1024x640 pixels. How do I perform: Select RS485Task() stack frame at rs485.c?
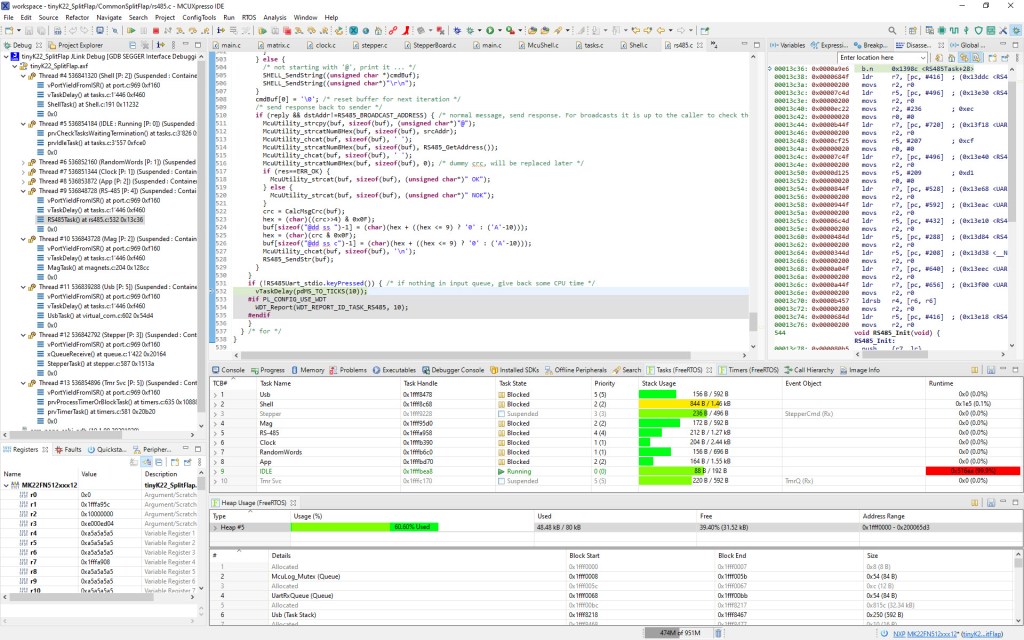(x=94, y=219)
